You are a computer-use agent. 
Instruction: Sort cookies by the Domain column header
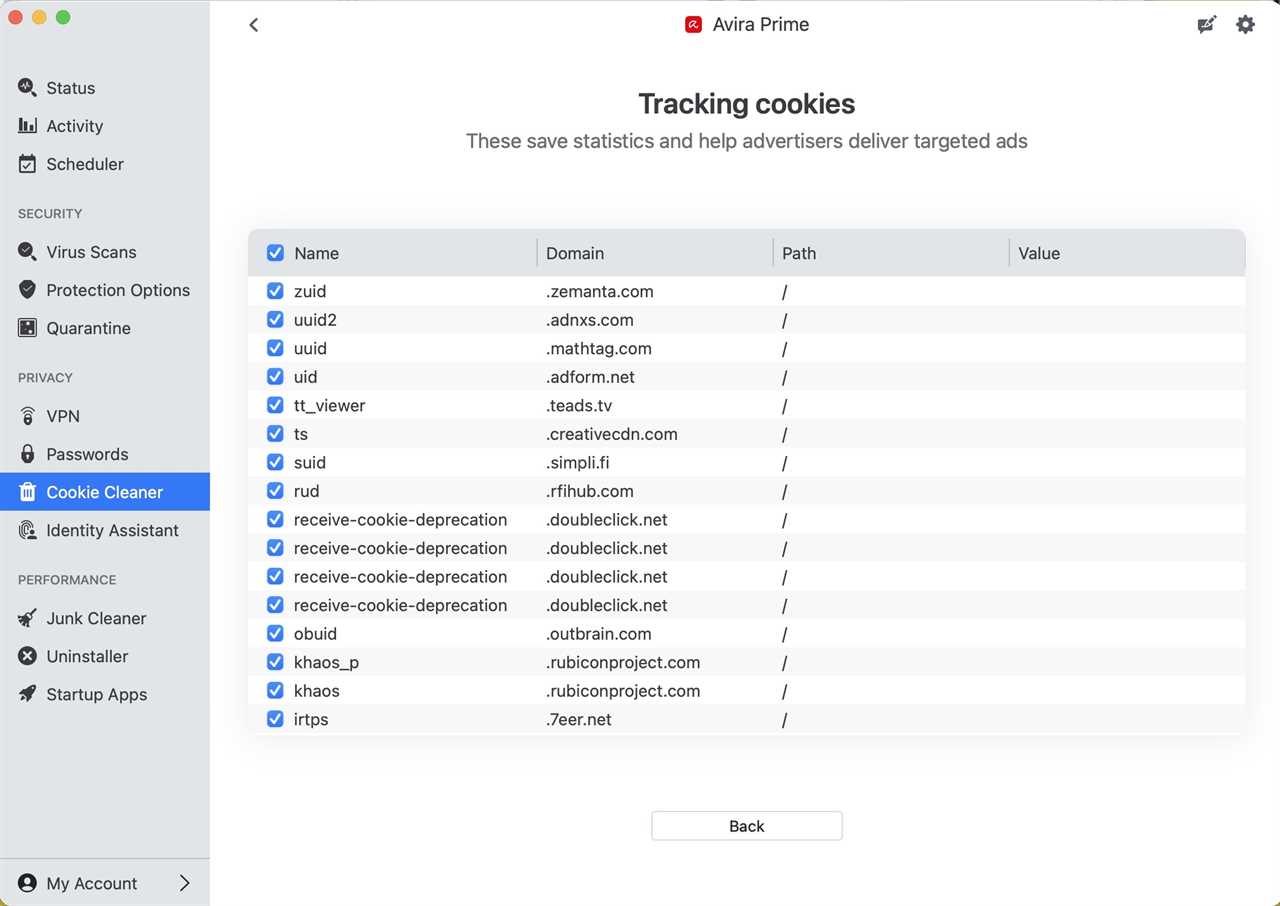pyautogui.click(x=575, y=254)
